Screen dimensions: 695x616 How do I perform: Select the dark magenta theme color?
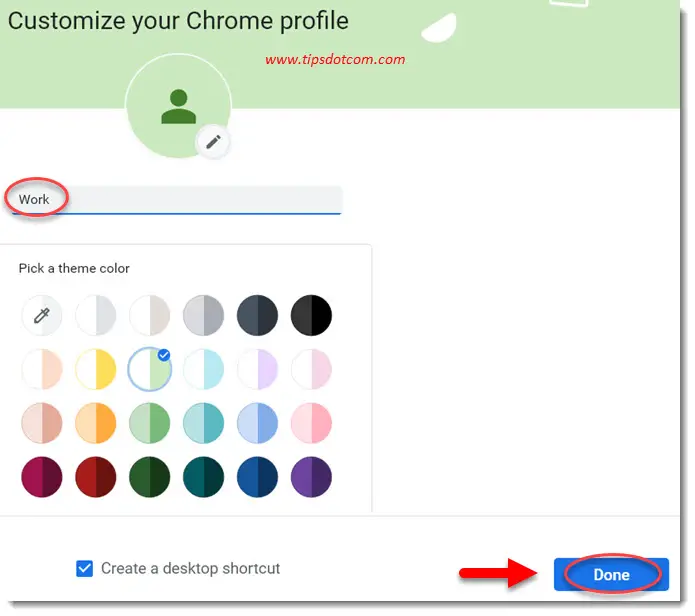[42, 477]
